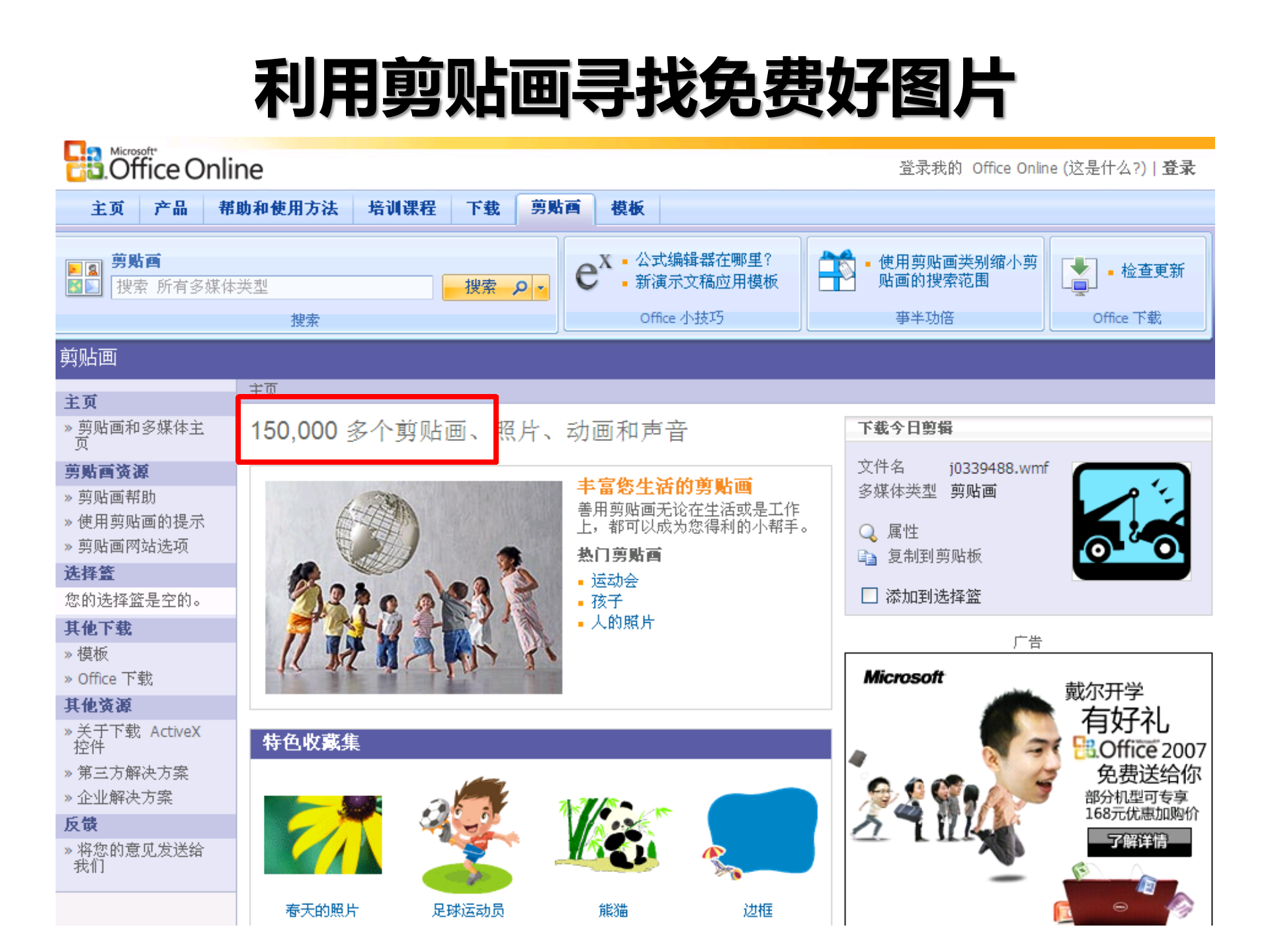The height and width of the screenshot is (952, 1270).
Task: Click the 运动会 hot clipart link
Action: click(614, 580)
